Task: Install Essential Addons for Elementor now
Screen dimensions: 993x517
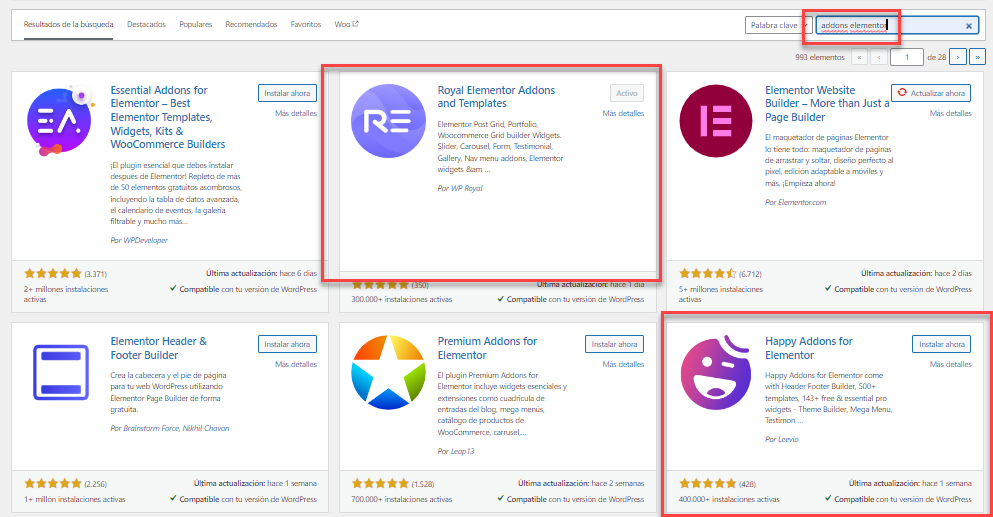Action: [x=287, y=93]
